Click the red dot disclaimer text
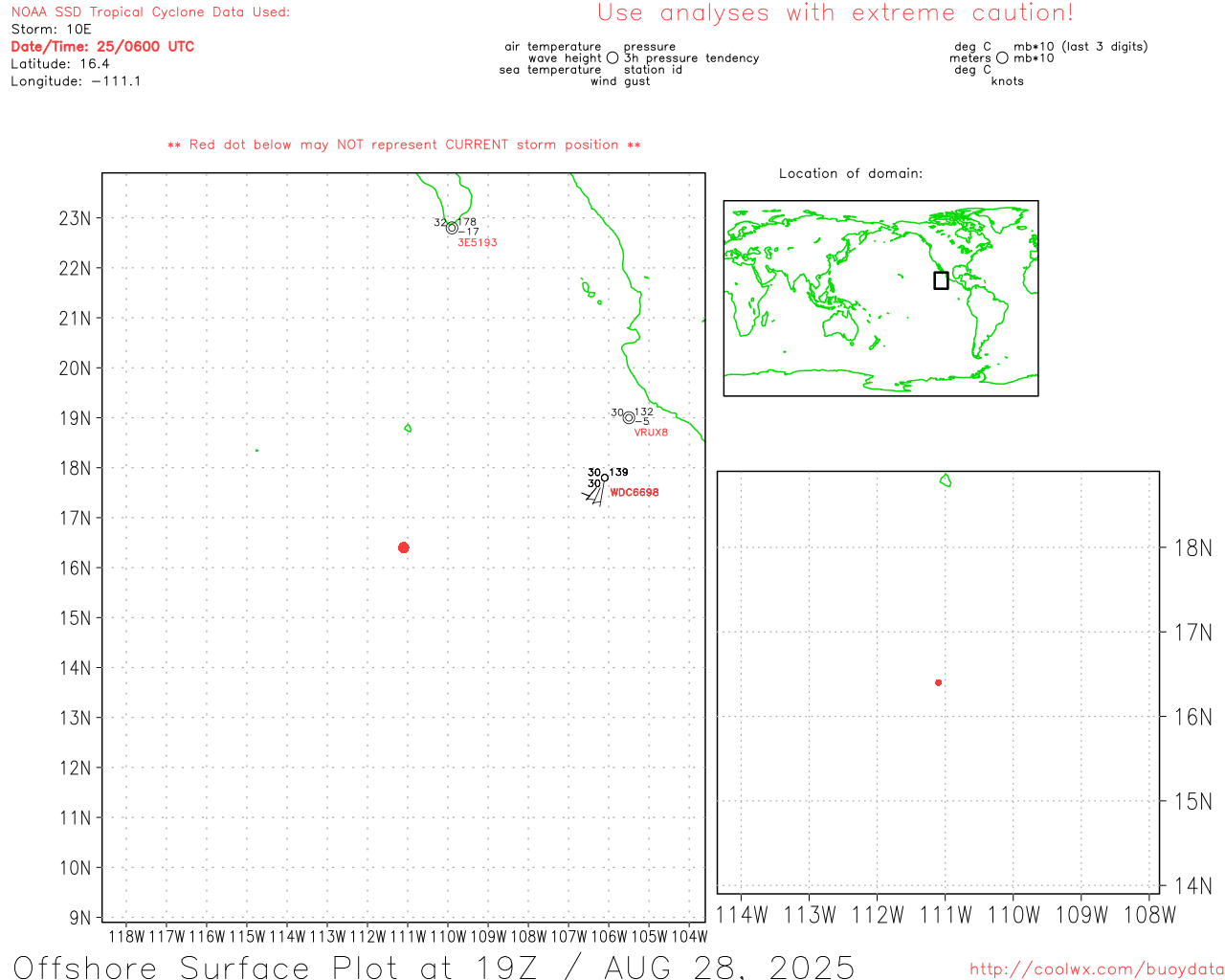1225x980 pixels. click(x=404, y=145)
